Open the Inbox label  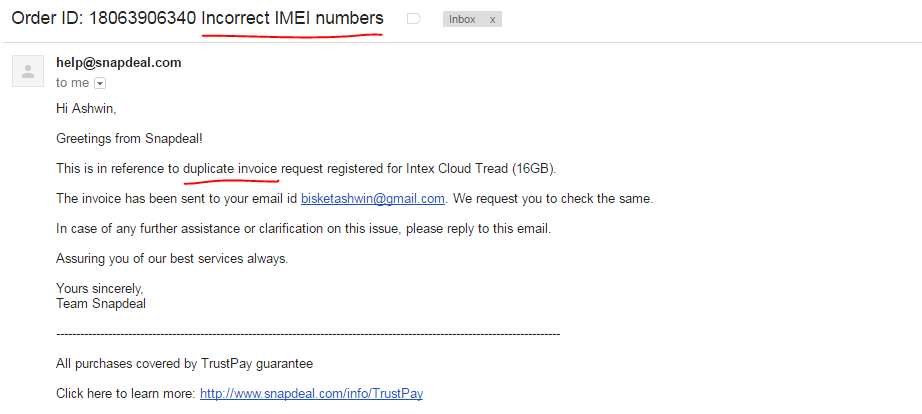[x=462, y=19]
